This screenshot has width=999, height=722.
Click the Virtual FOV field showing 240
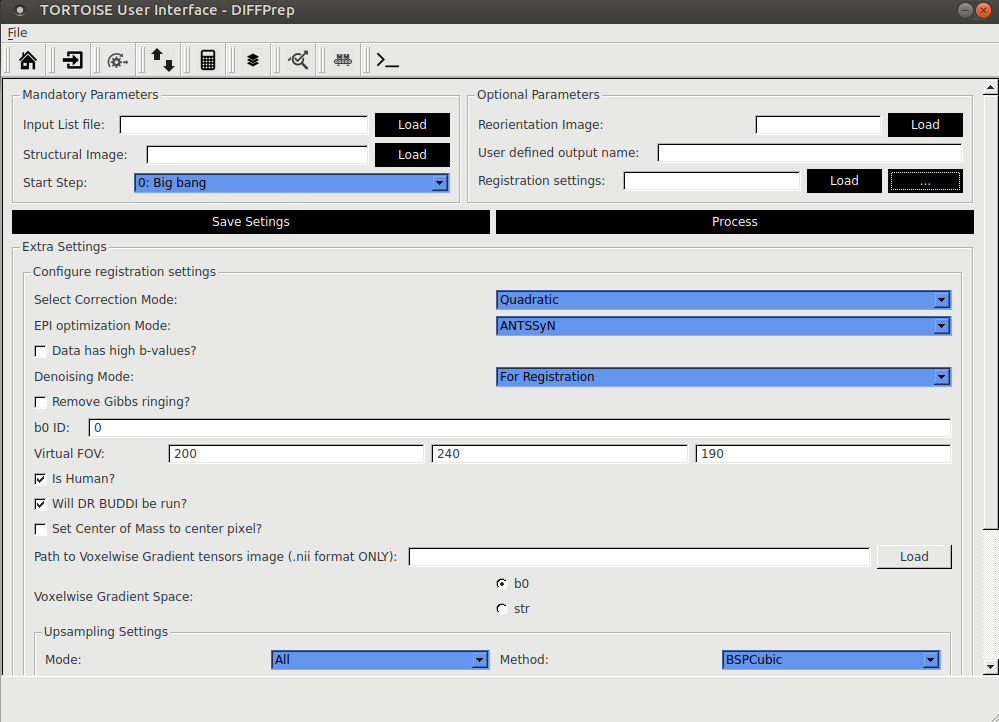(x=560, y=454)
